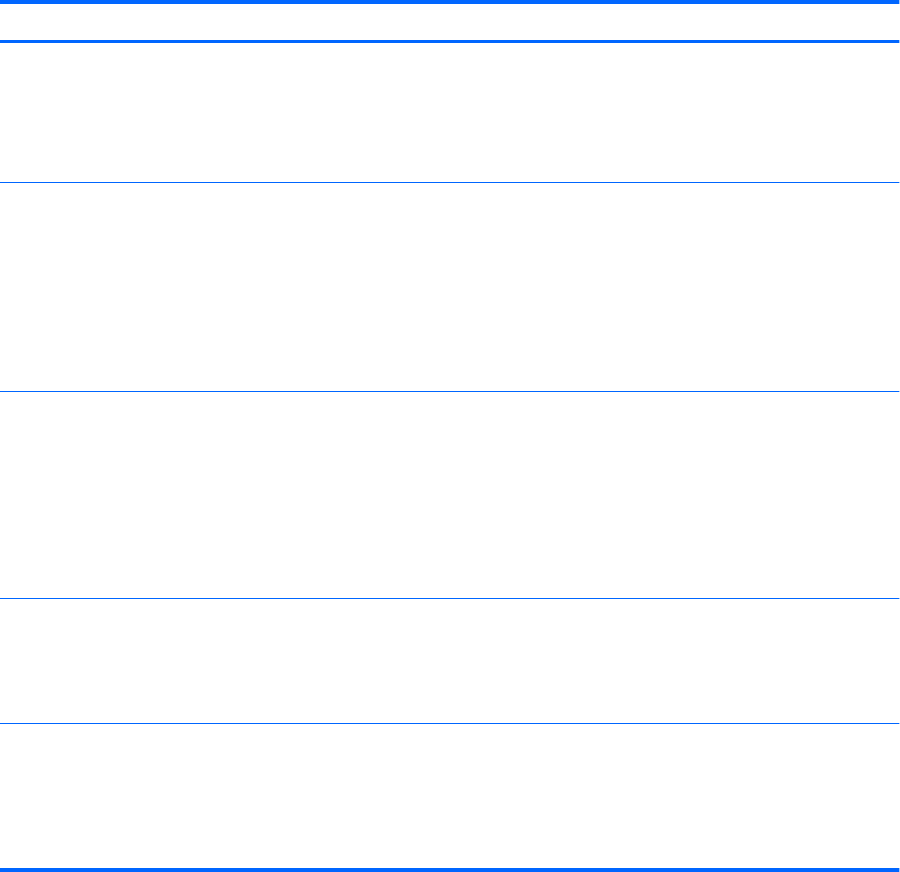Click the thin divider below the third row
The width and height of the screenshot is (900, 872).
point(450,599)
